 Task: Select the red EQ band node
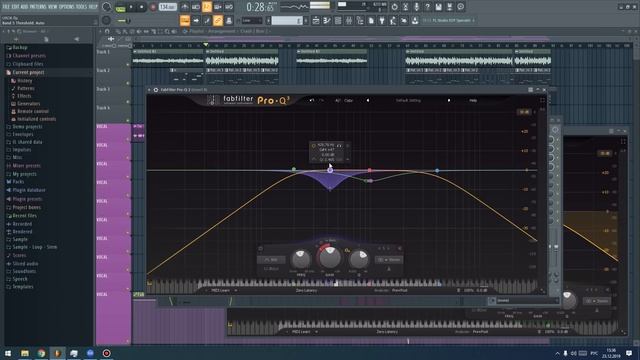369,170
